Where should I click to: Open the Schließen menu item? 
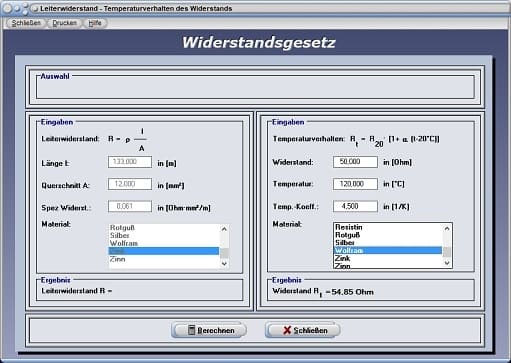pyautogui.click(x=26, y=23)
